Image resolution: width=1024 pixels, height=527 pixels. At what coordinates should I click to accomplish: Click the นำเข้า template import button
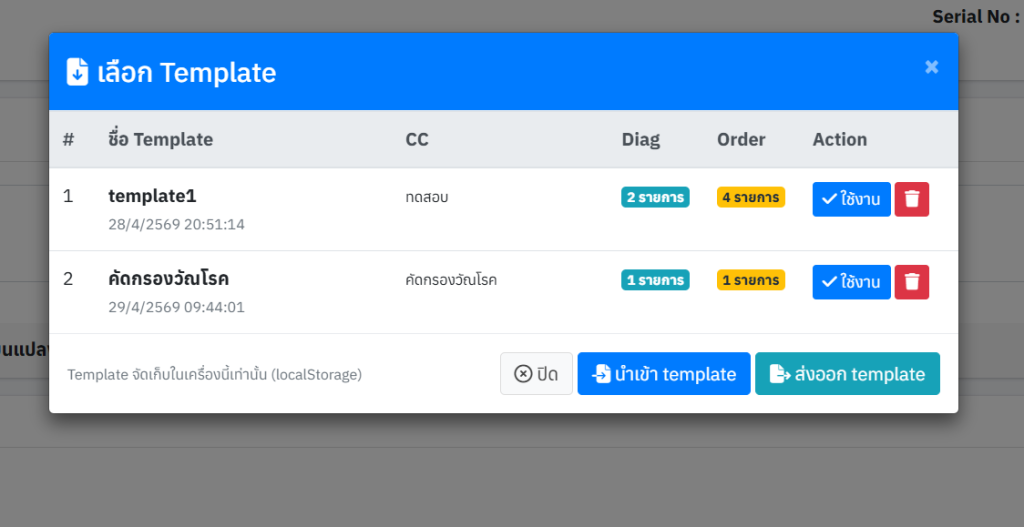(663, 374)
